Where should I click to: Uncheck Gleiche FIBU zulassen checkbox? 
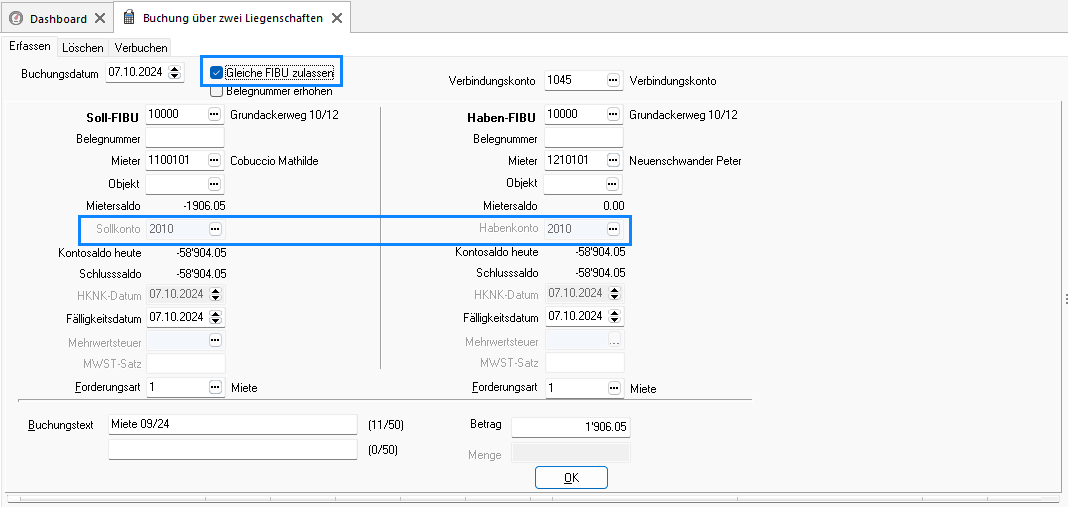217,72
